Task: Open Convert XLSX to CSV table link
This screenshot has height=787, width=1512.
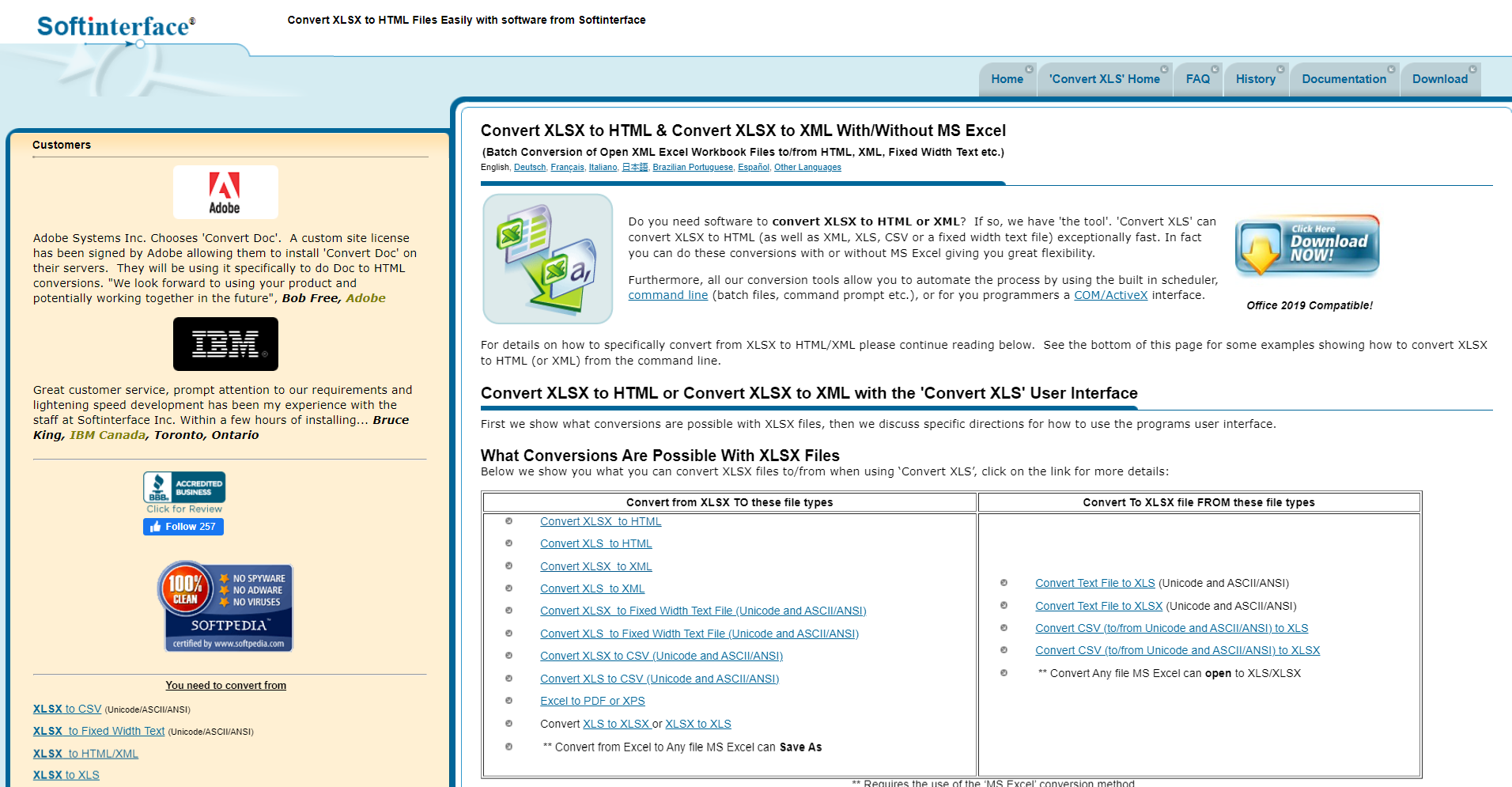Action: click(x=662, y=656)
